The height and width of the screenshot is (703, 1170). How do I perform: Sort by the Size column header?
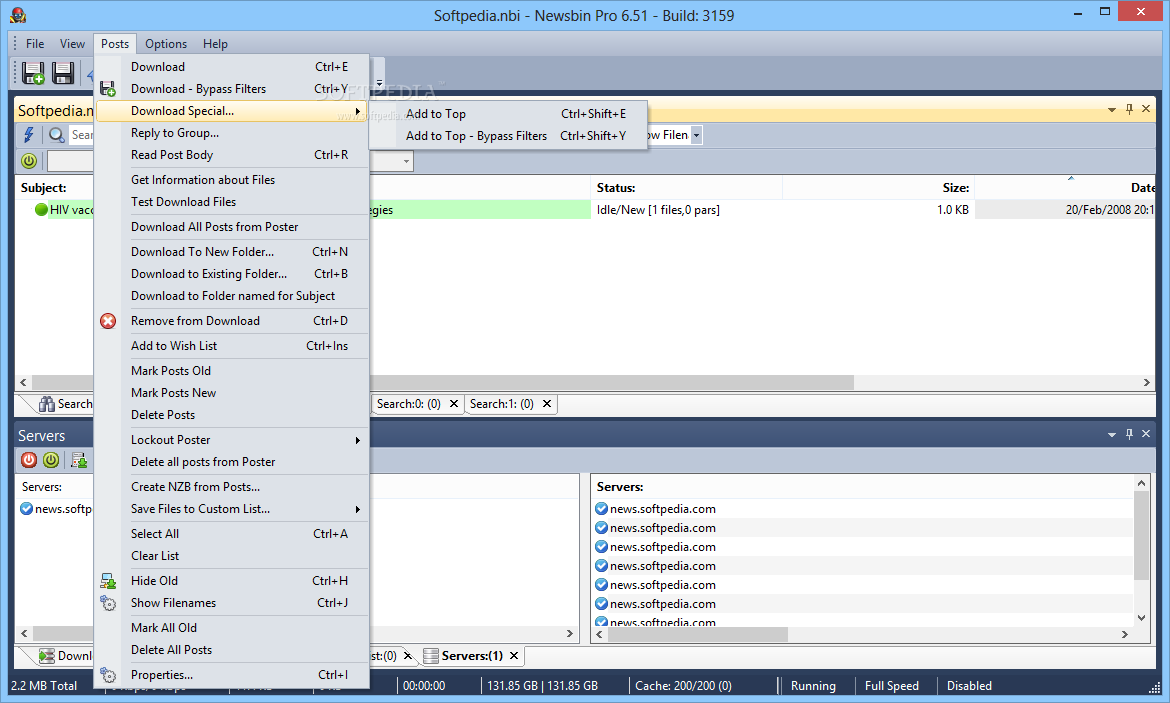(x=878, y=188)
